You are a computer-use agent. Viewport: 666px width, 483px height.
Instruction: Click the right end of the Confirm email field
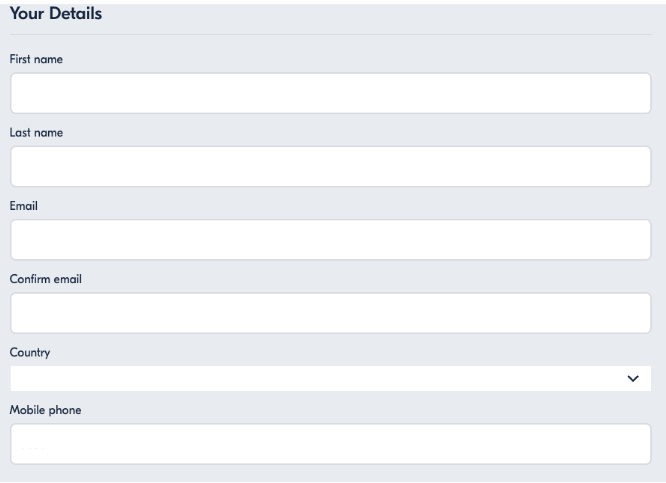637,313
